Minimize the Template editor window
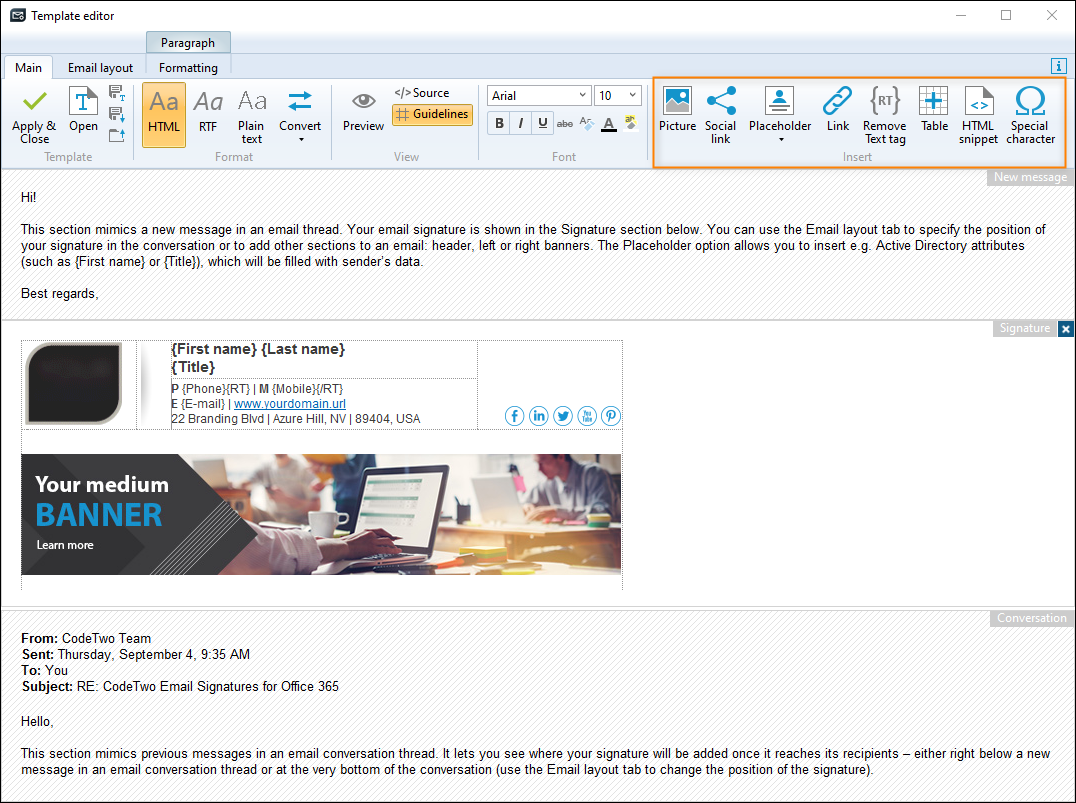The width and height of the screenshot is (1076, 803). [961, 15]
